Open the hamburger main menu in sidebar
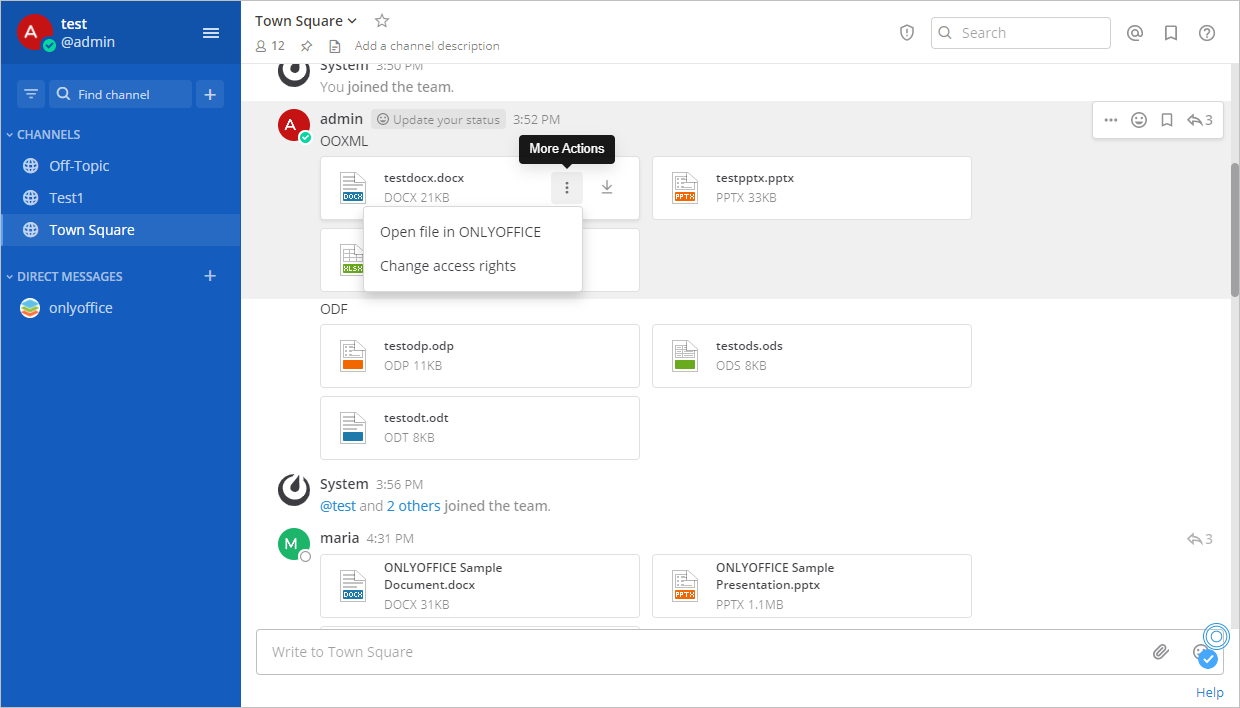This screenshot has width=1240, height=708. click(211, 33)
